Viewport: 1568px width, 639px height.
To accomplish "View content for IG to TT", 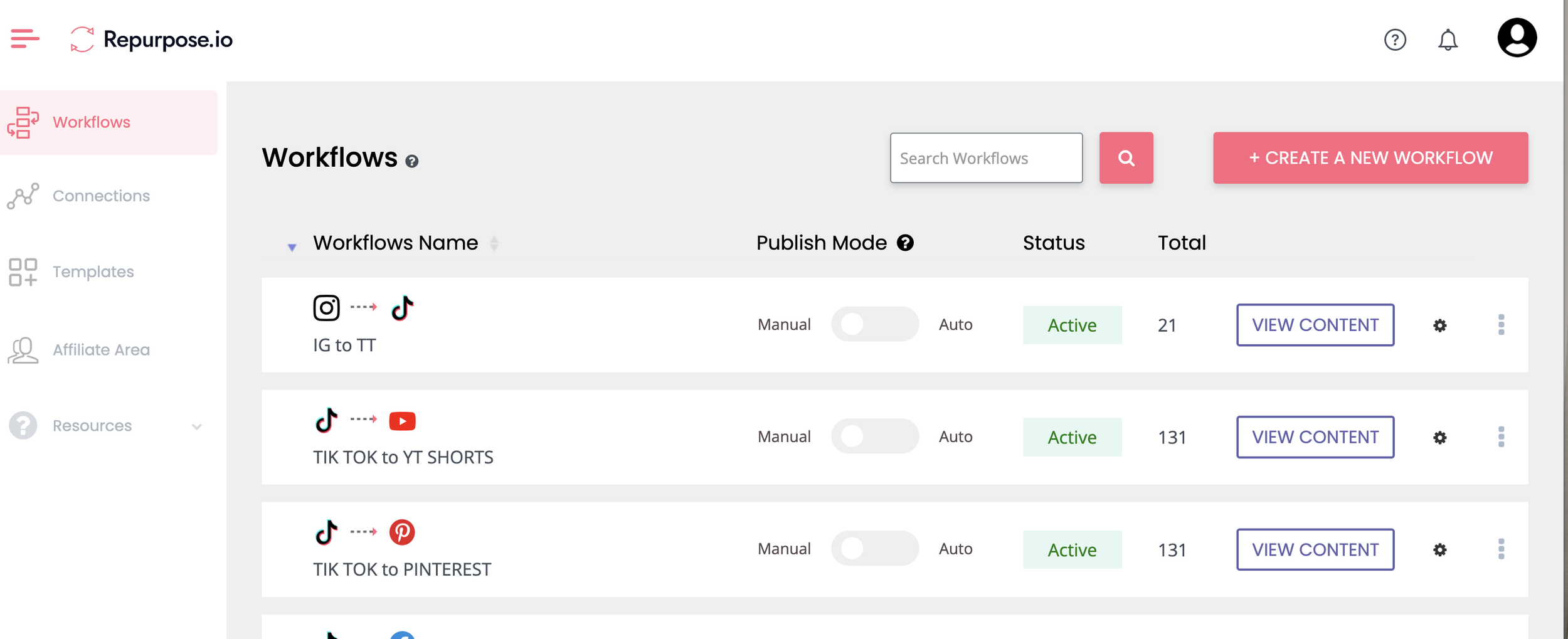I will point(1315,325).
